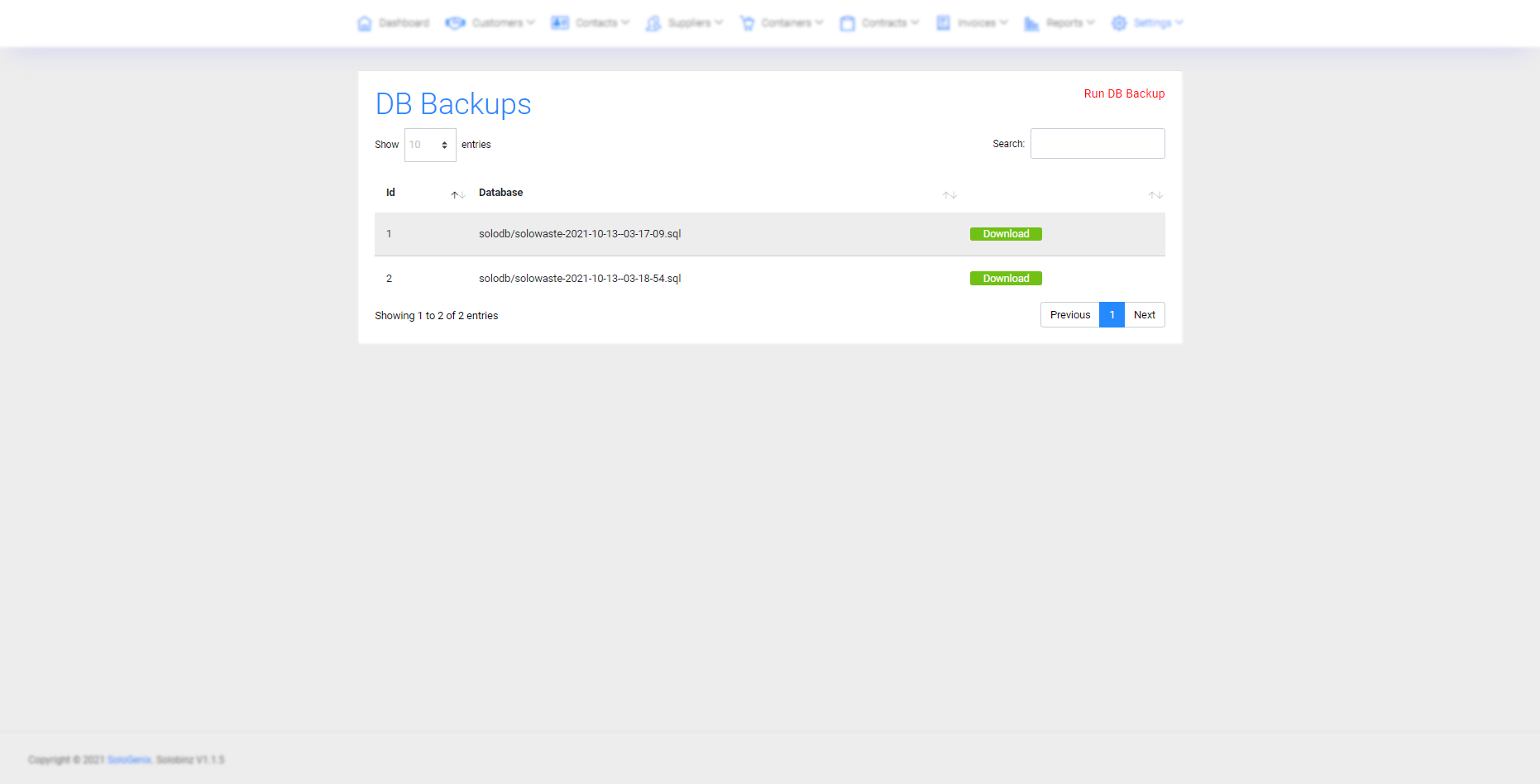Open the entries-per-page dropdown
This screenshot has width=1540, height=784.
point(429,145)
